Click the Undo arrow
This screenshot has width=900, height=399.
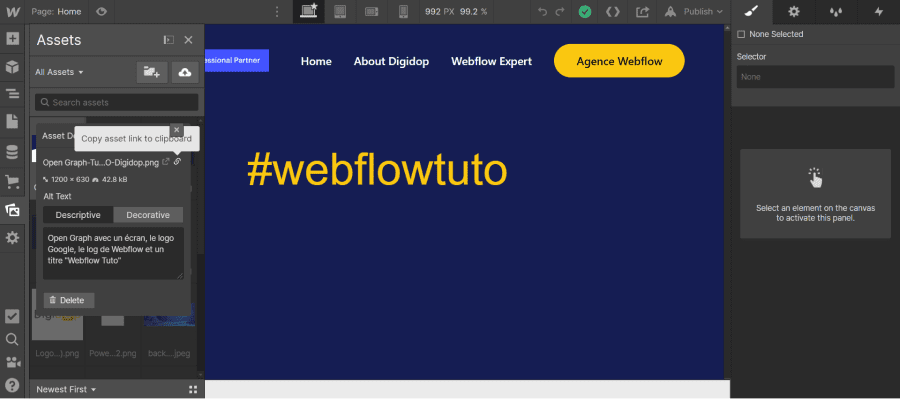[542, 11]
